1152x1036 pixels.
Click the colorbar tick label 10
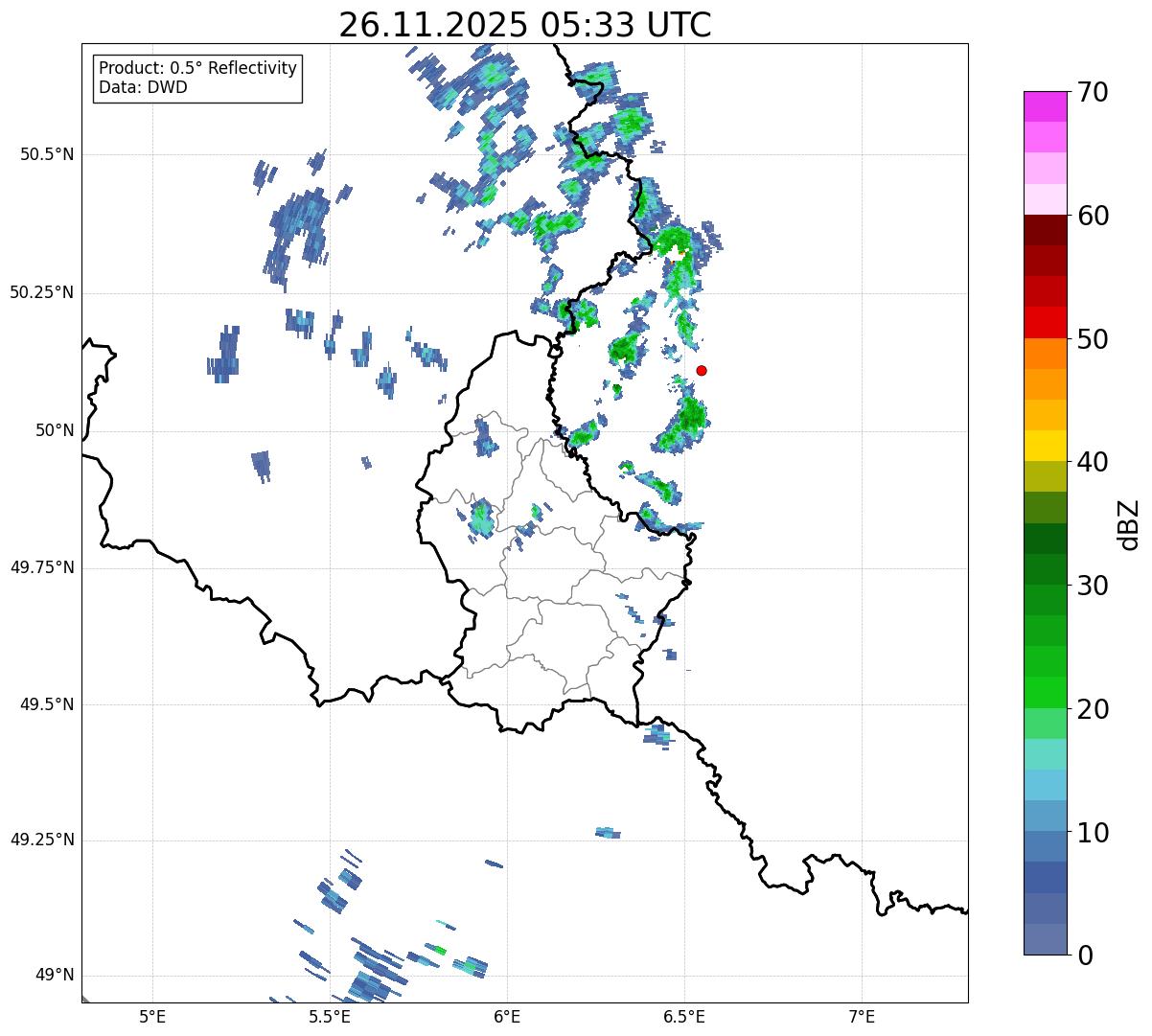[1093, 832]
